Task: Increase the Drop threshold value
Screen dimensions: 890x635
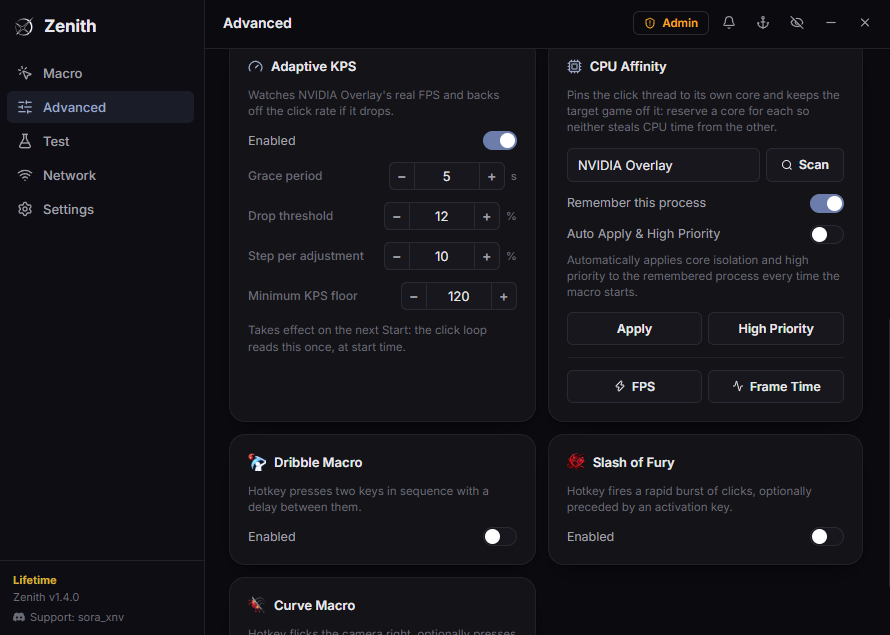Action: pyautogui.click(x=486, y=216)
